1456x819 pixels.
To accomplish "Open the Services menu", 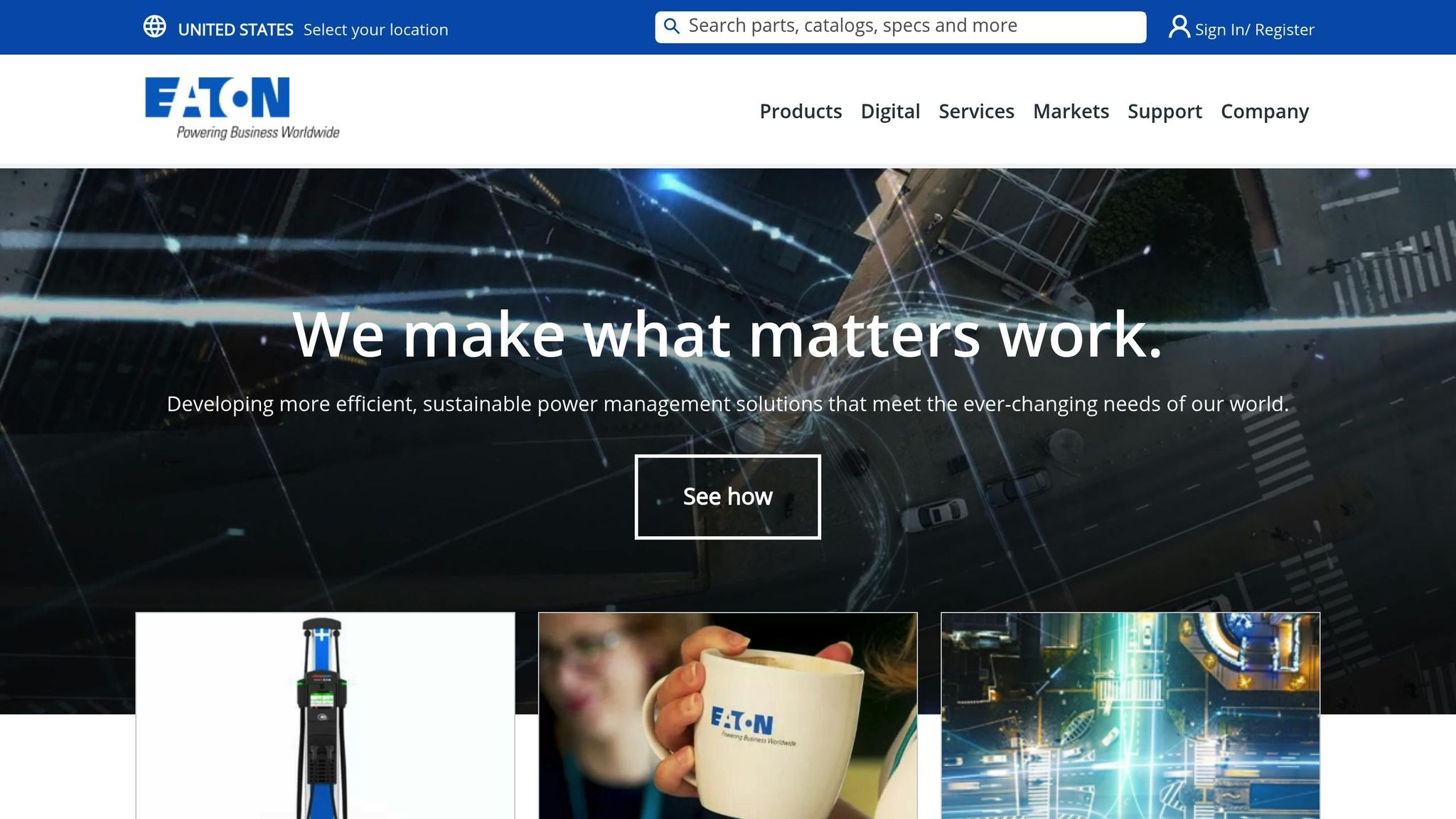I will 976,112.
